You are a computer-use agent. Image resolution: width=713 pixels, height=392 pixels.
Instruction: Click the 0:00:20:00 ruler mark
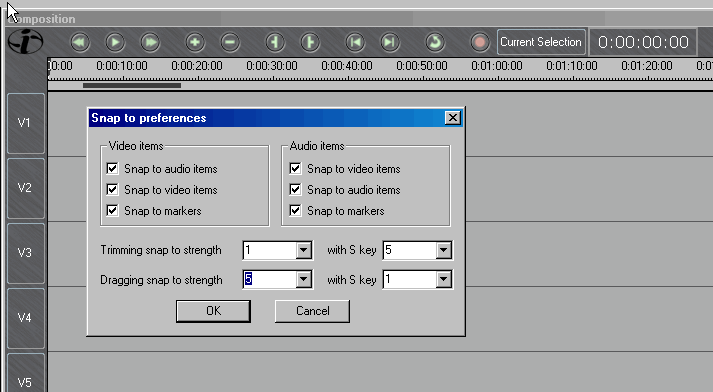[x=197, y=66]
